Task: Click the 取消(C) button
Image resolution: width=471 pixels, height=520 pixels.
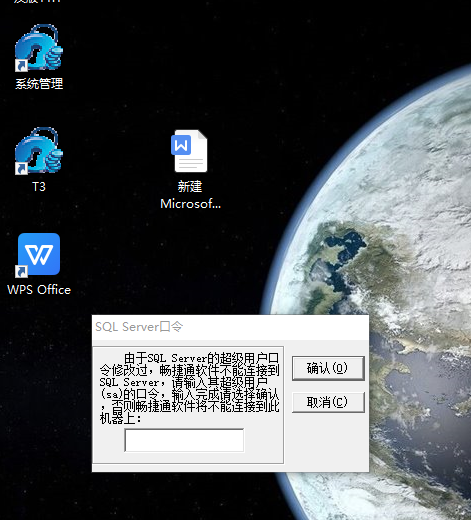Action: pyautogui.click(x=328, y=402)
